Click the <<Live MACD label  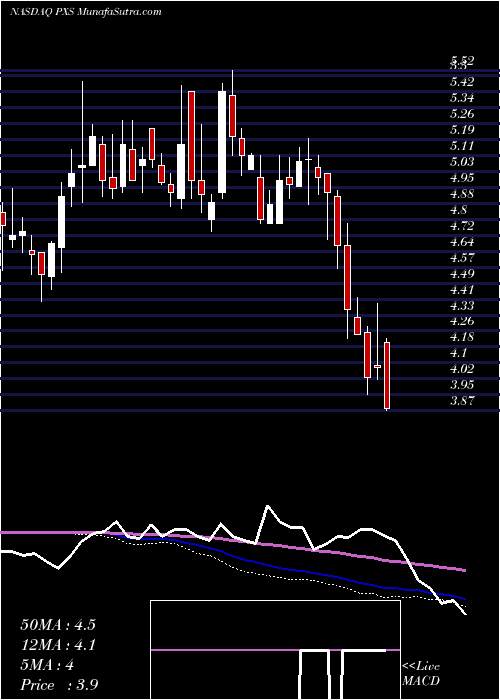click(421, 674)
